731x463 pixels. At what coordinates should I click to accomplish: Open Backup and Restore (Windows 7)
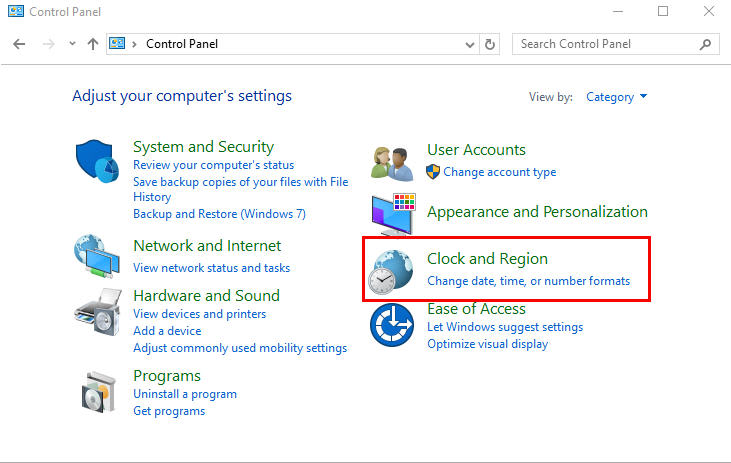(x=219, y=214)
